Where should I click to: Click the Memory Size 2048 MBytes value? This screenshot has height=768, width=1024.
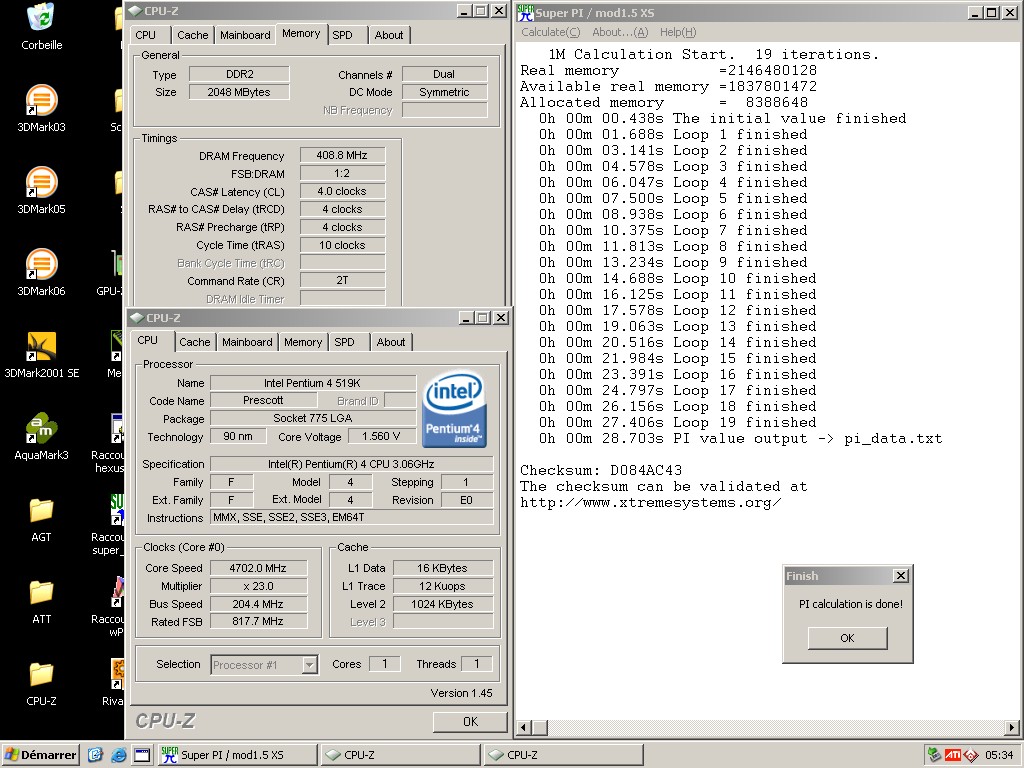pyautogui.click(x=239, y=92)
